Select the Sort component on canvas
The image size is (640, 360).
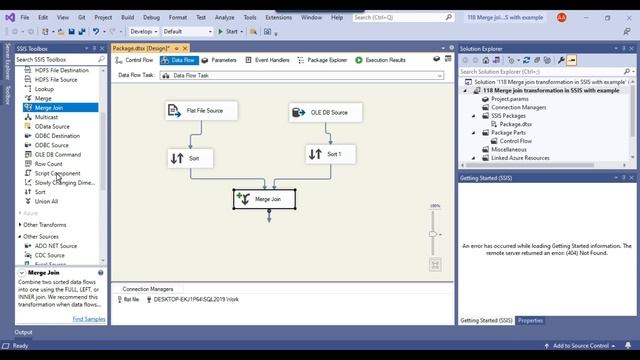pos(190,158)
